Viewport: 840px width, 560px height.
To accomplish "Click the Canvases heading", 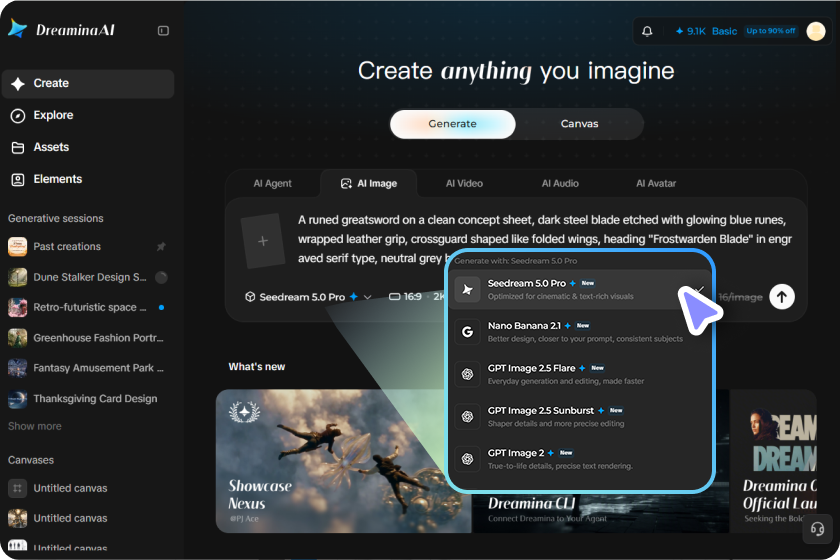I will click(x=31, y=460).
